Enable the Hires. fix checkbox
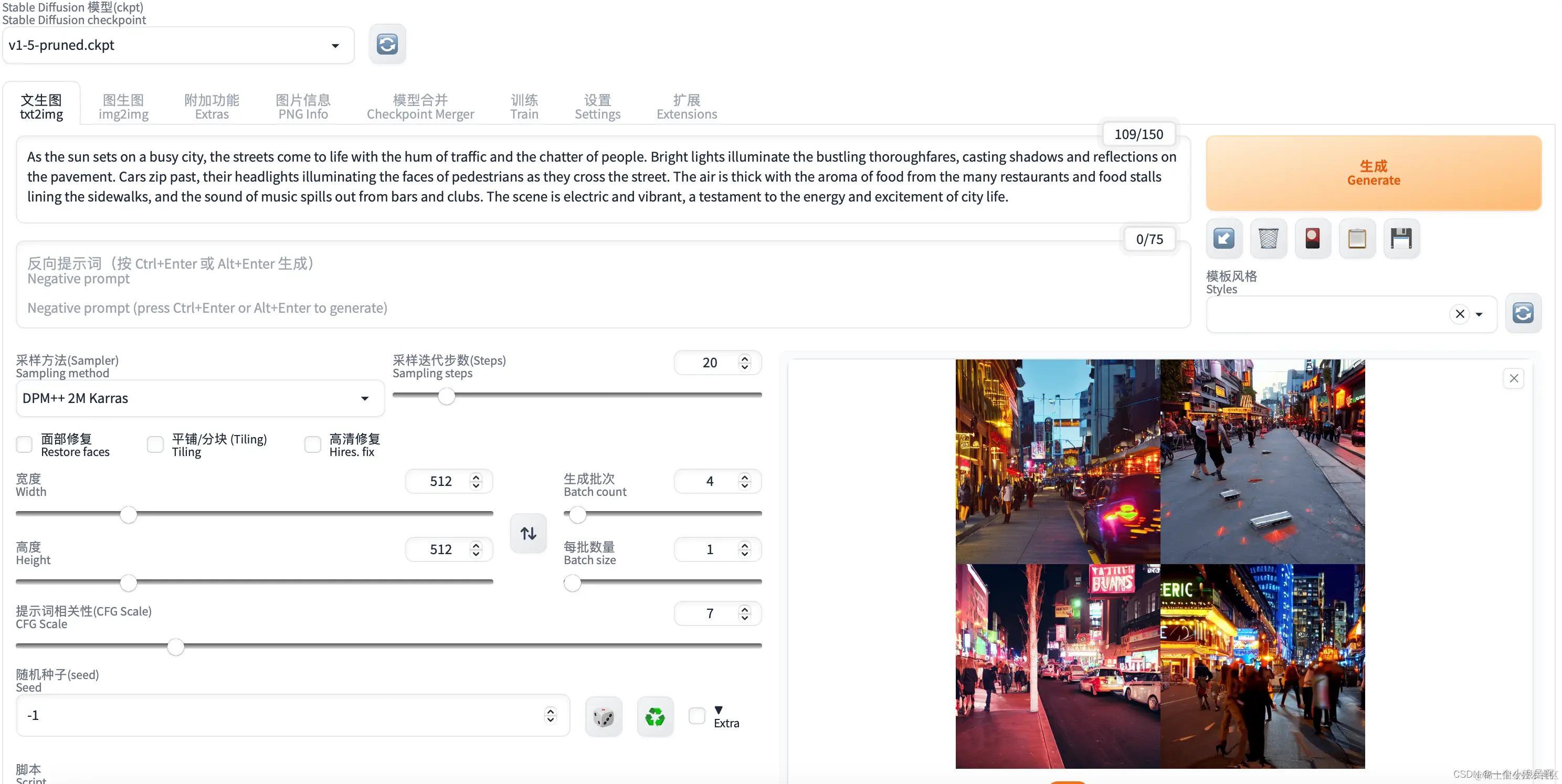1562x784 pixels. [x=312, y=444]
